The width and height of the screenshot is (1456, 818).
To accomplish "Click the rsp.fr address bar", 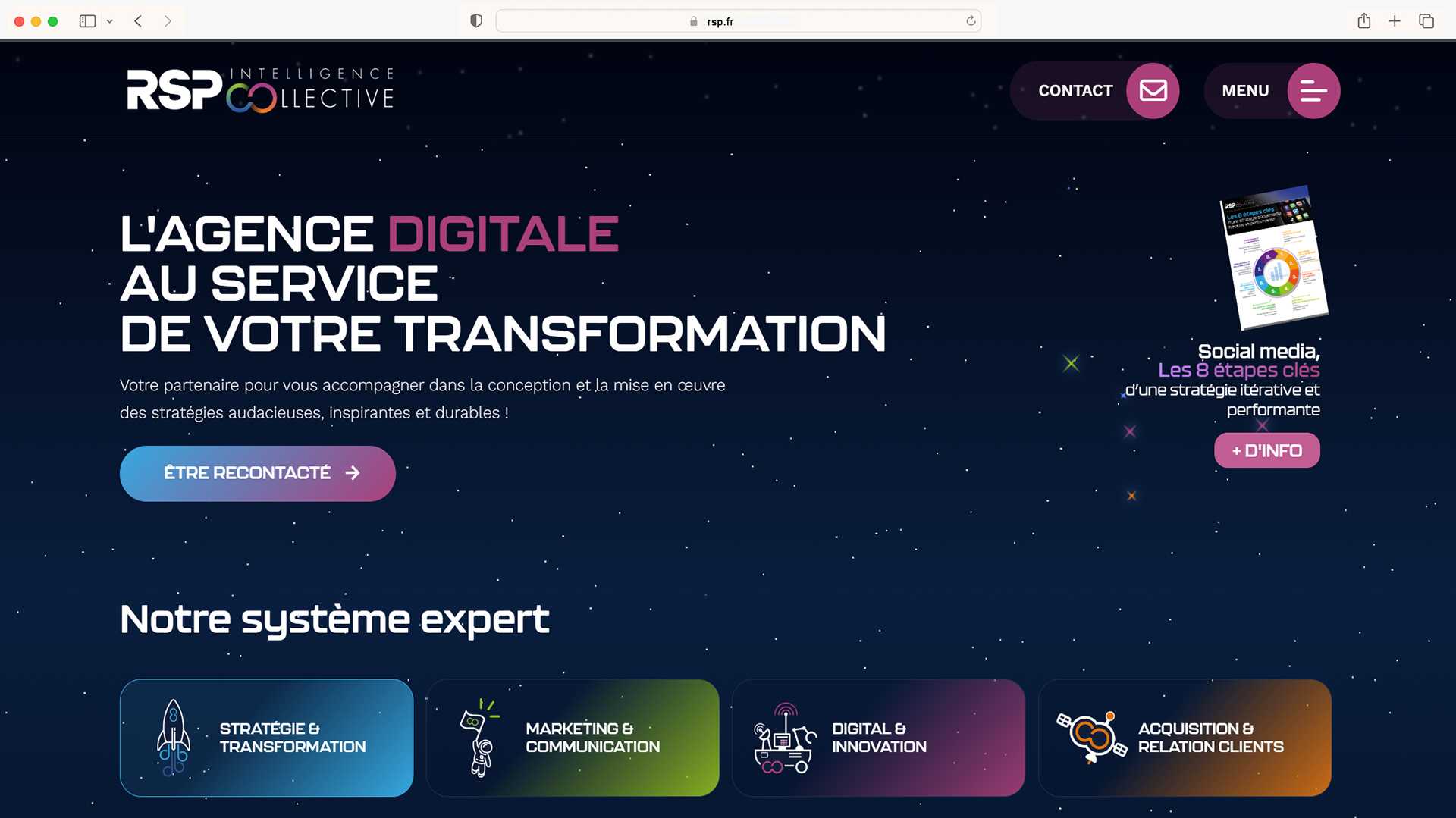I will point(720,21).
